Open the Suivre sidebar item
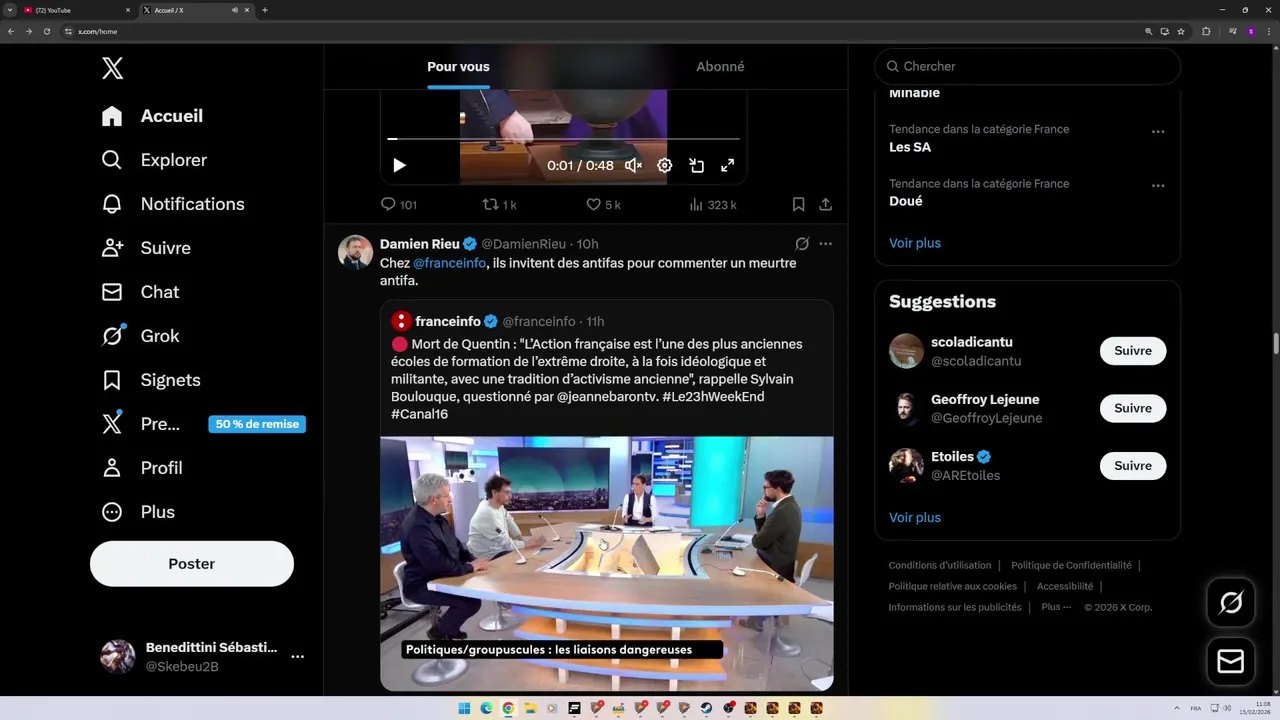This screenshot has height=720, width=1280. (x=146, y=248)
